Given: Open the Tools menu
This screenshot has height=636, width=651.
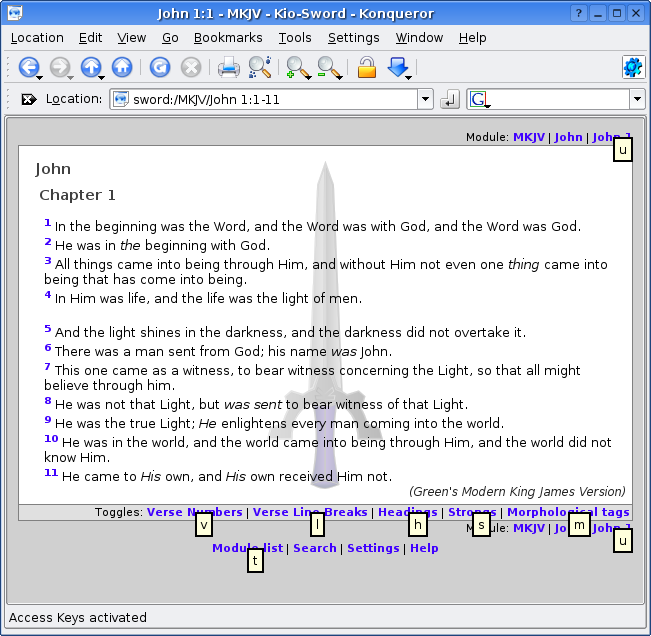Looking at the screenshot, I should pos(295,38).
